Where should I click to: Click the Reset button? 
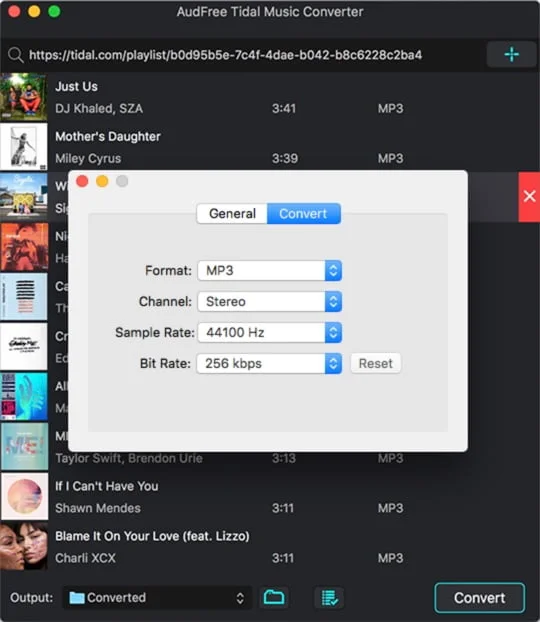click(x=375, y=363)
